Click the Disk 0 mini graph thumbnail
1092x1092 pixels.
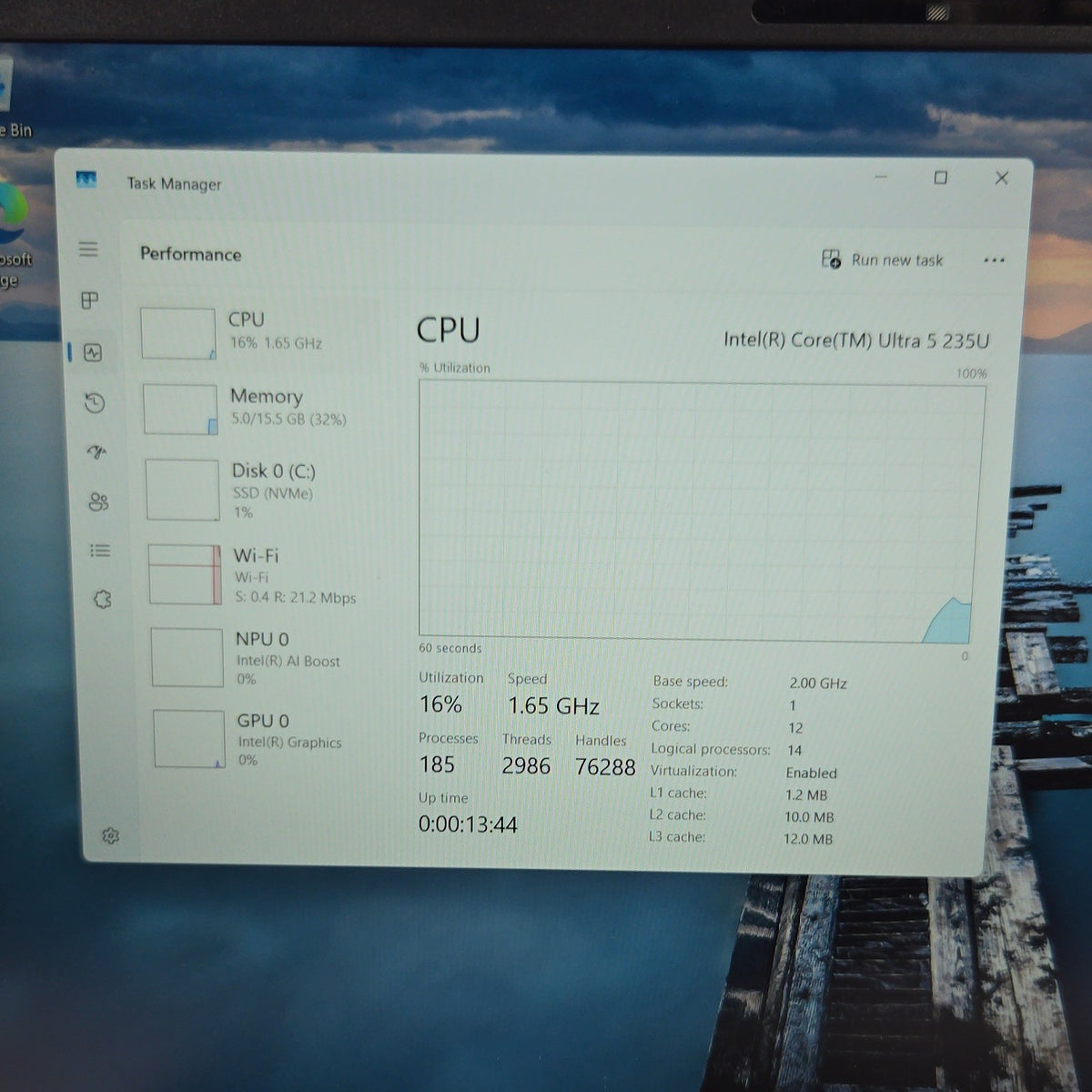(183, 490)
